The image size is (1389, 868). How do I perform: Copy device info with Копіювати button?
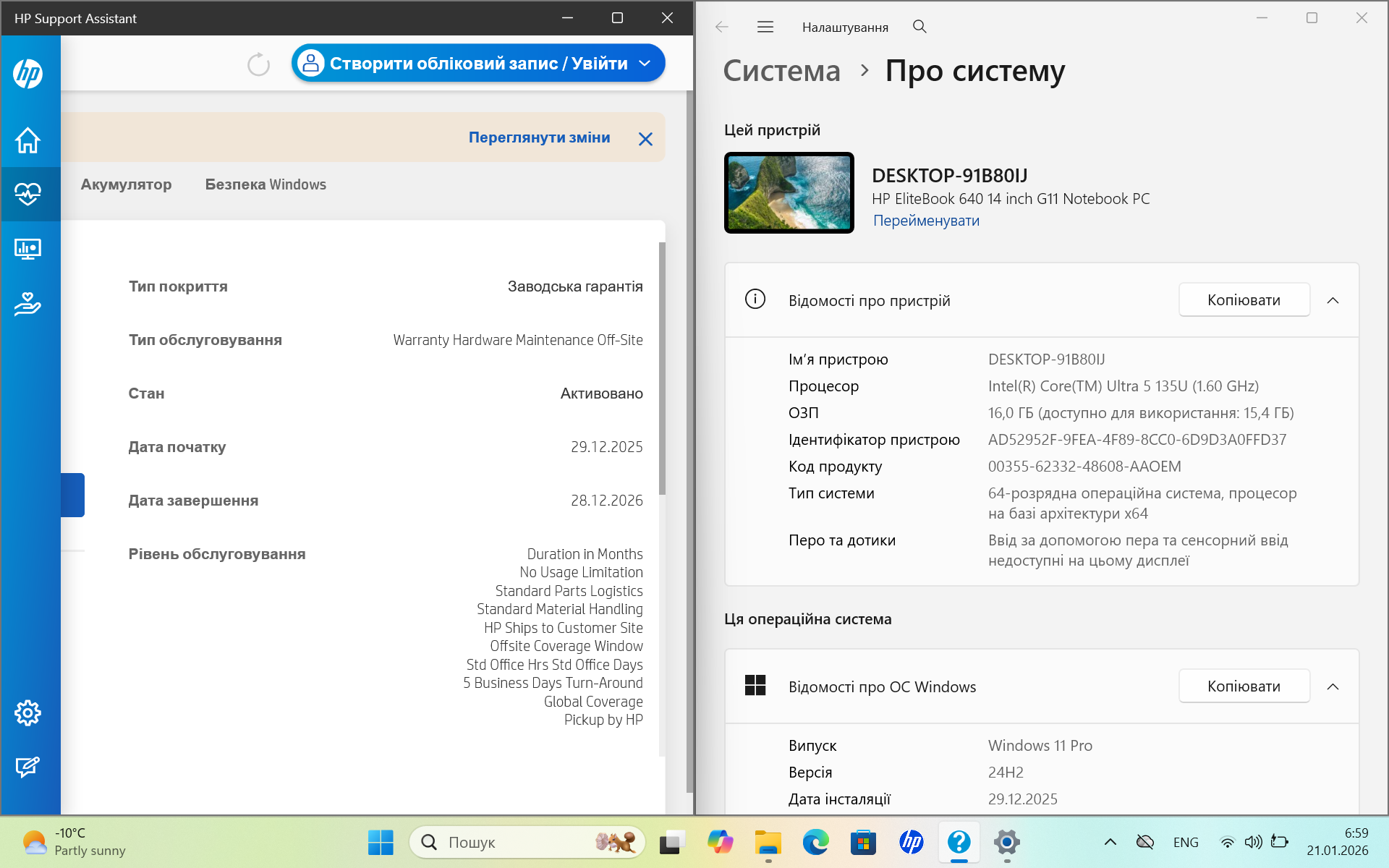[x=1244, y=300]
